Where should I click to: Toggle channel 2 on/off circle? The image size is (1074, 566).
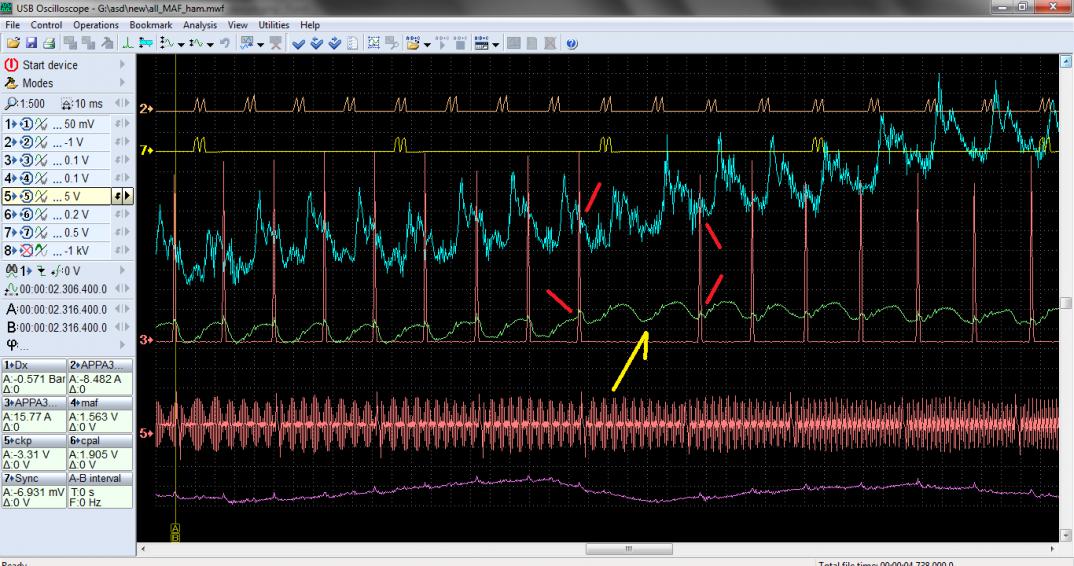tap(26, 142)
